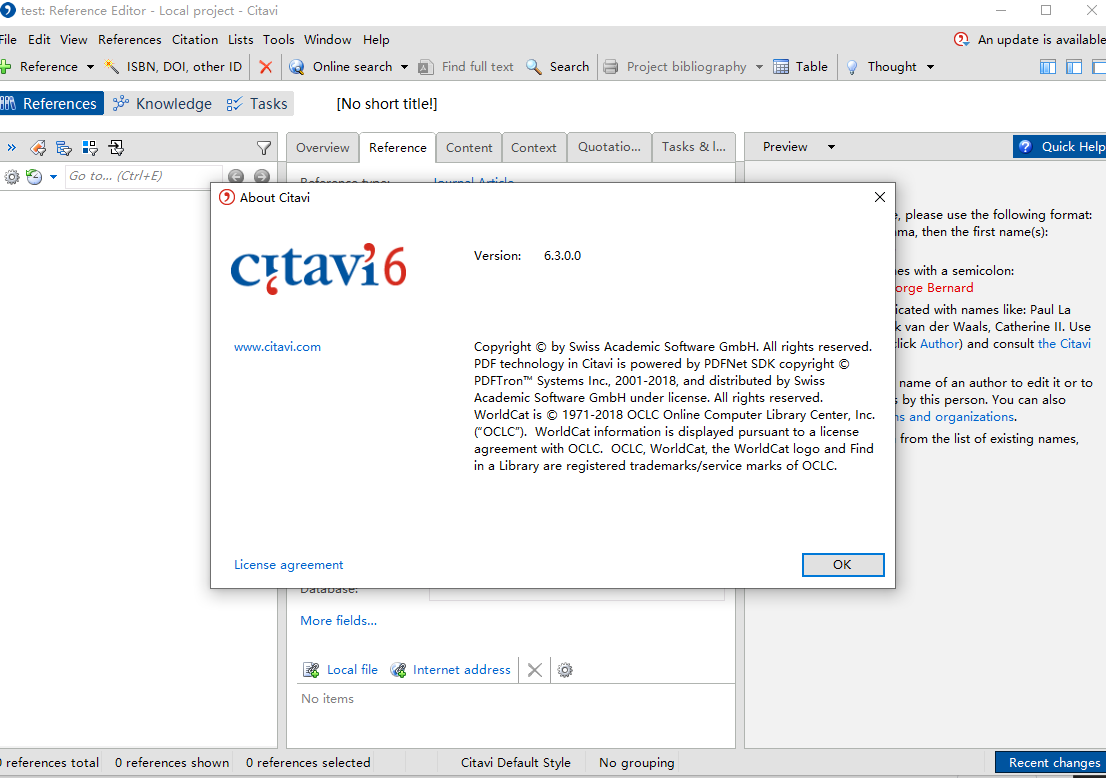1106x778 pixels.
Task: Expand the left panel double chevron
Action: [11, 147]
